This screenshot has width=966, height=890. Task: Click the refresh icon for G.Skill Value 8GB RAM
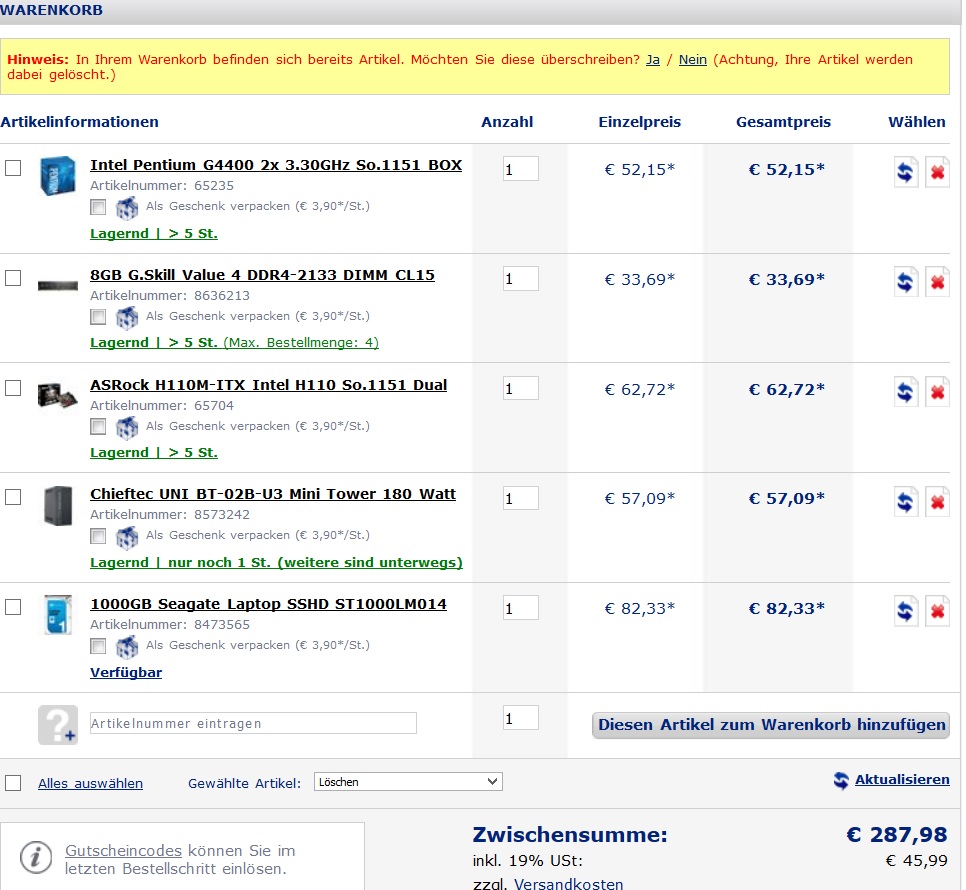tap(906, 282)
